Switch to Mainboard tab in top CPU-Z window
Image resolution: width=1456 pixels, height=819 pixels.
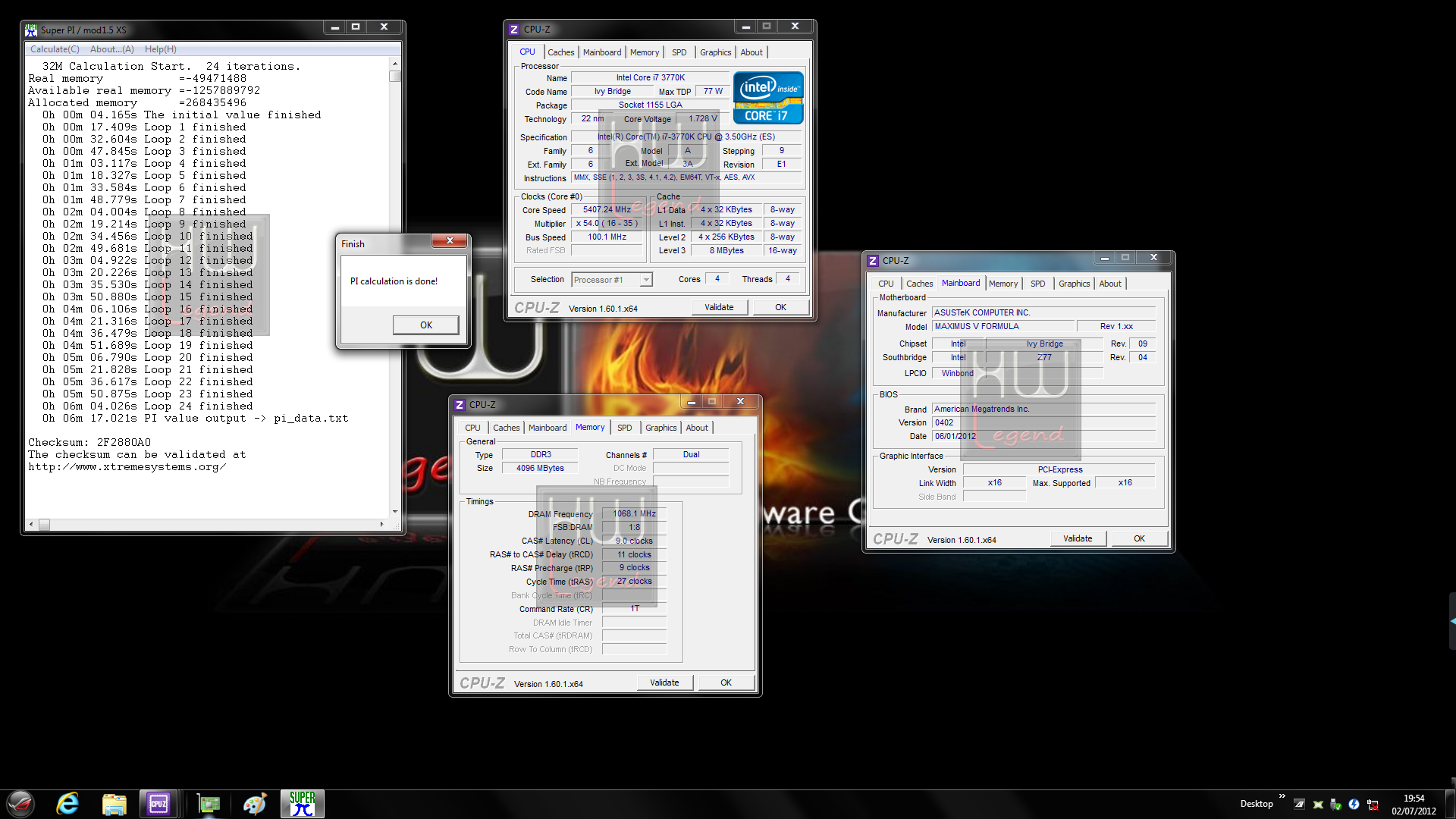coord(602,52)
